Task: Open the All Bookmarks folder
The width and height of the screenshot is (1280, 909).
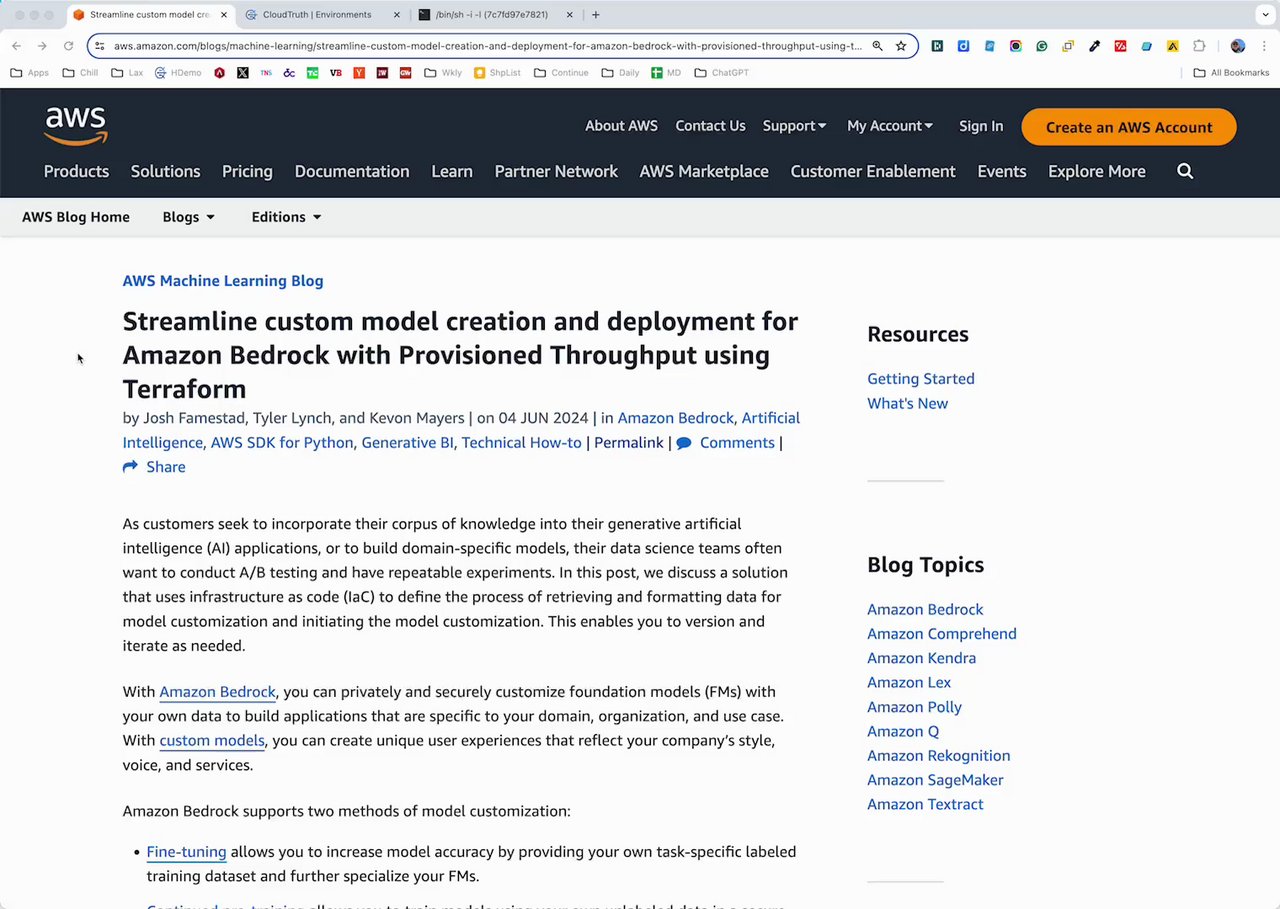Action: pyautogui.click(x=1231, y=73)
